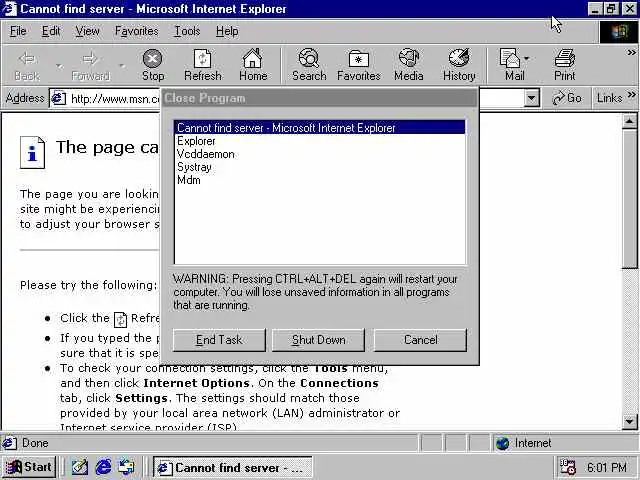
Task: Select Systray in the task list
Action: [x=320, y=167]
